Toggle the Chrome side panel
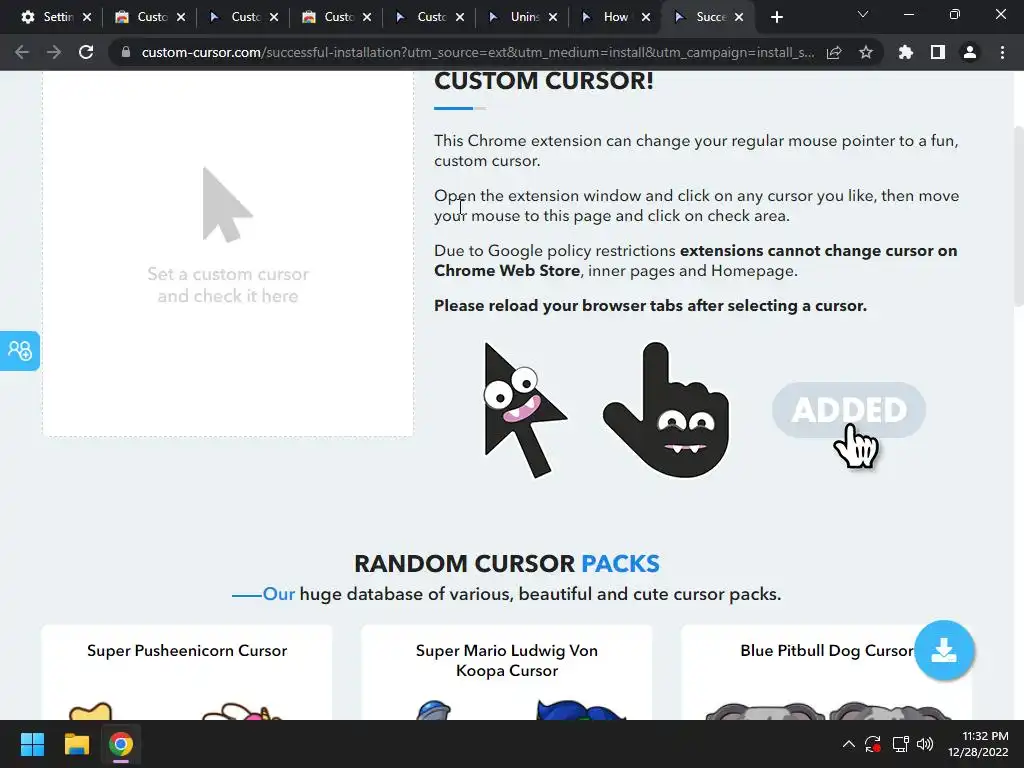1024x768 pixels. (x=938, y=52)
